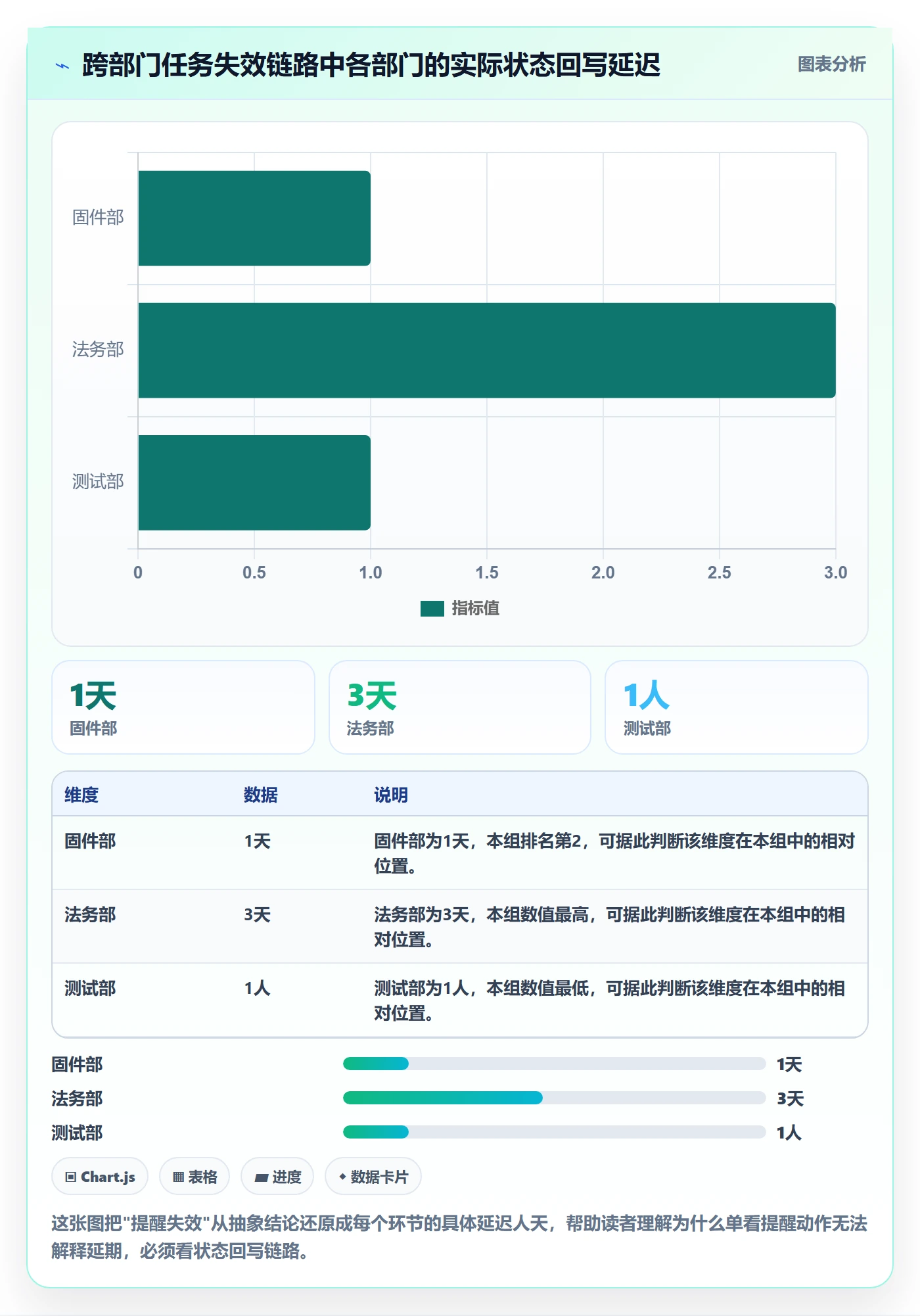Select the 3天 法务部 data card

pos(460,707)
